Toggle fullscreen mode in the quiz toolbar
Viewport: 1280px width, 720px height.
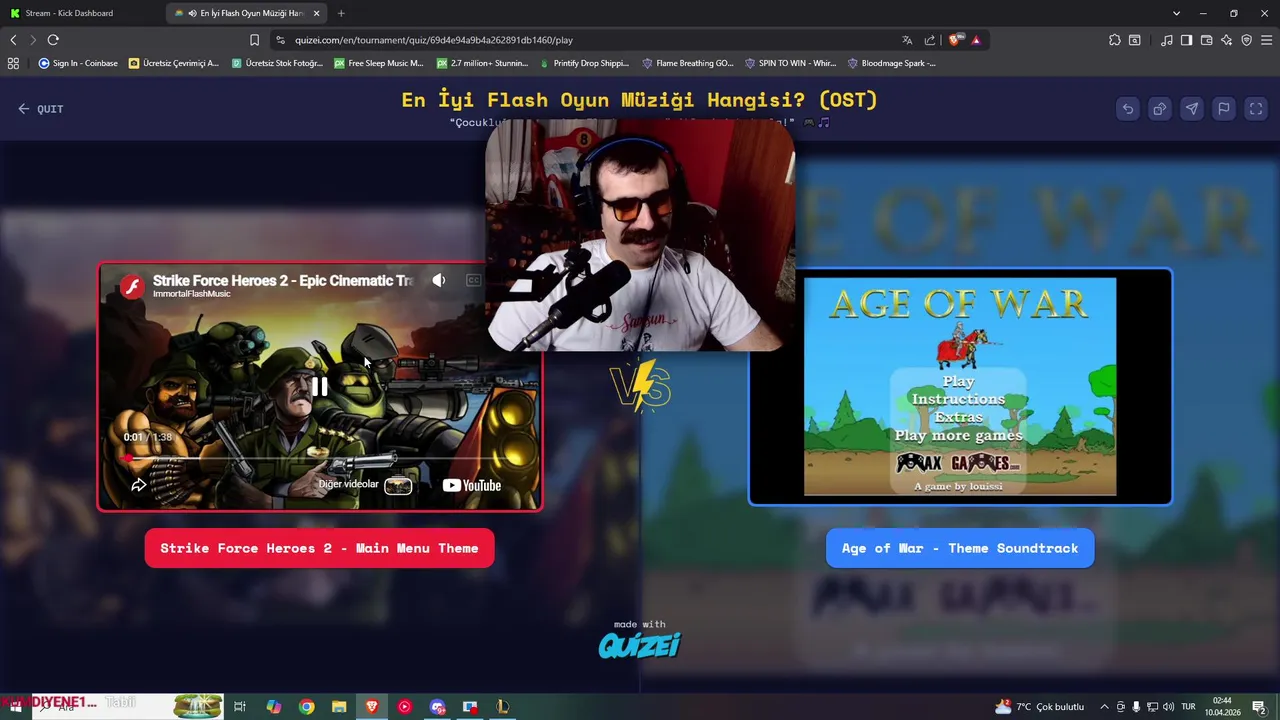click(x=1256, y=109)
